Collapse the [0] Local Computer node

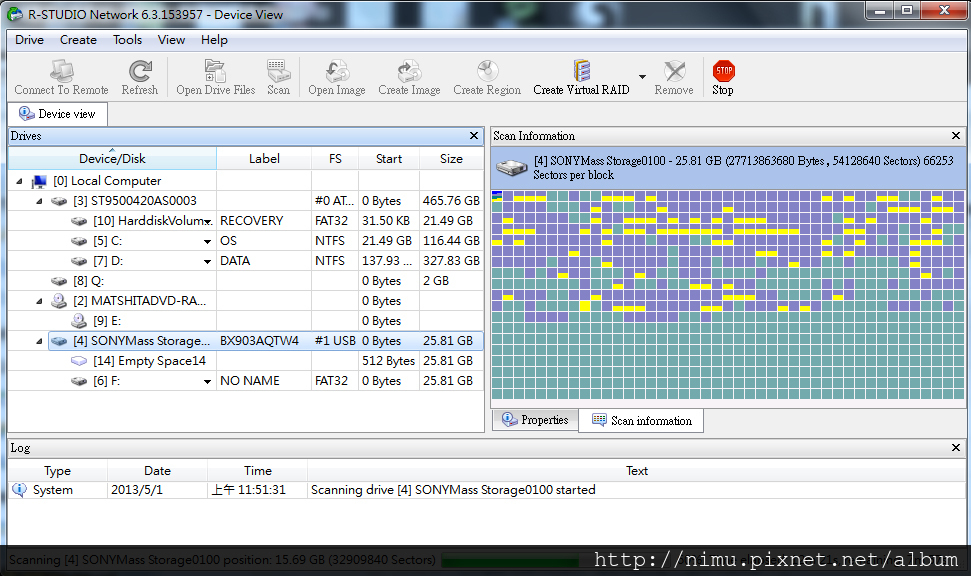pos(19,181)
